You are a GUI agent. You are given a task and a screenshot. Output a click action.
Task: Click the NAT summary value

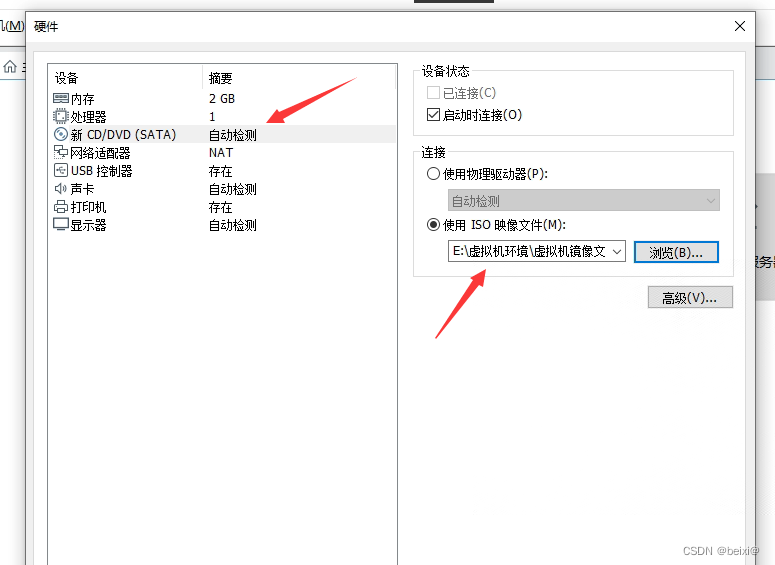[221, 153]
